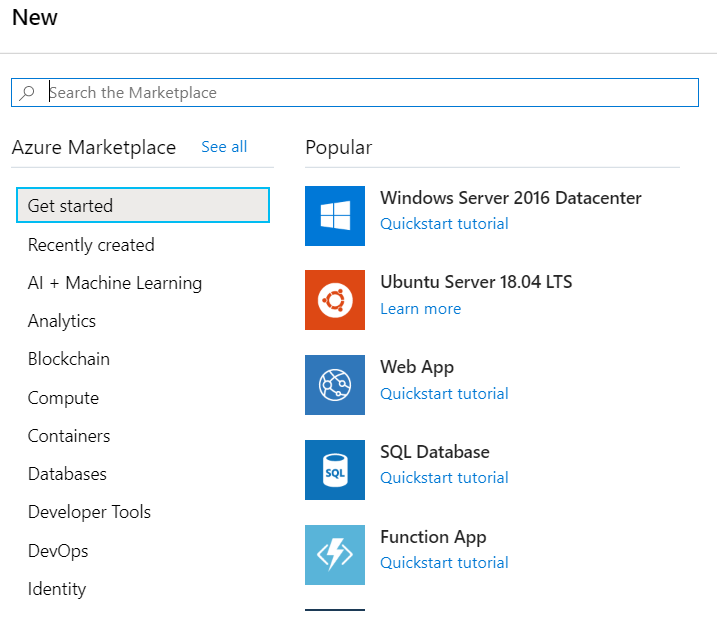The image size is (718, 623).
Task: Open the Developer Tools category
Action: tap(89, 512)
